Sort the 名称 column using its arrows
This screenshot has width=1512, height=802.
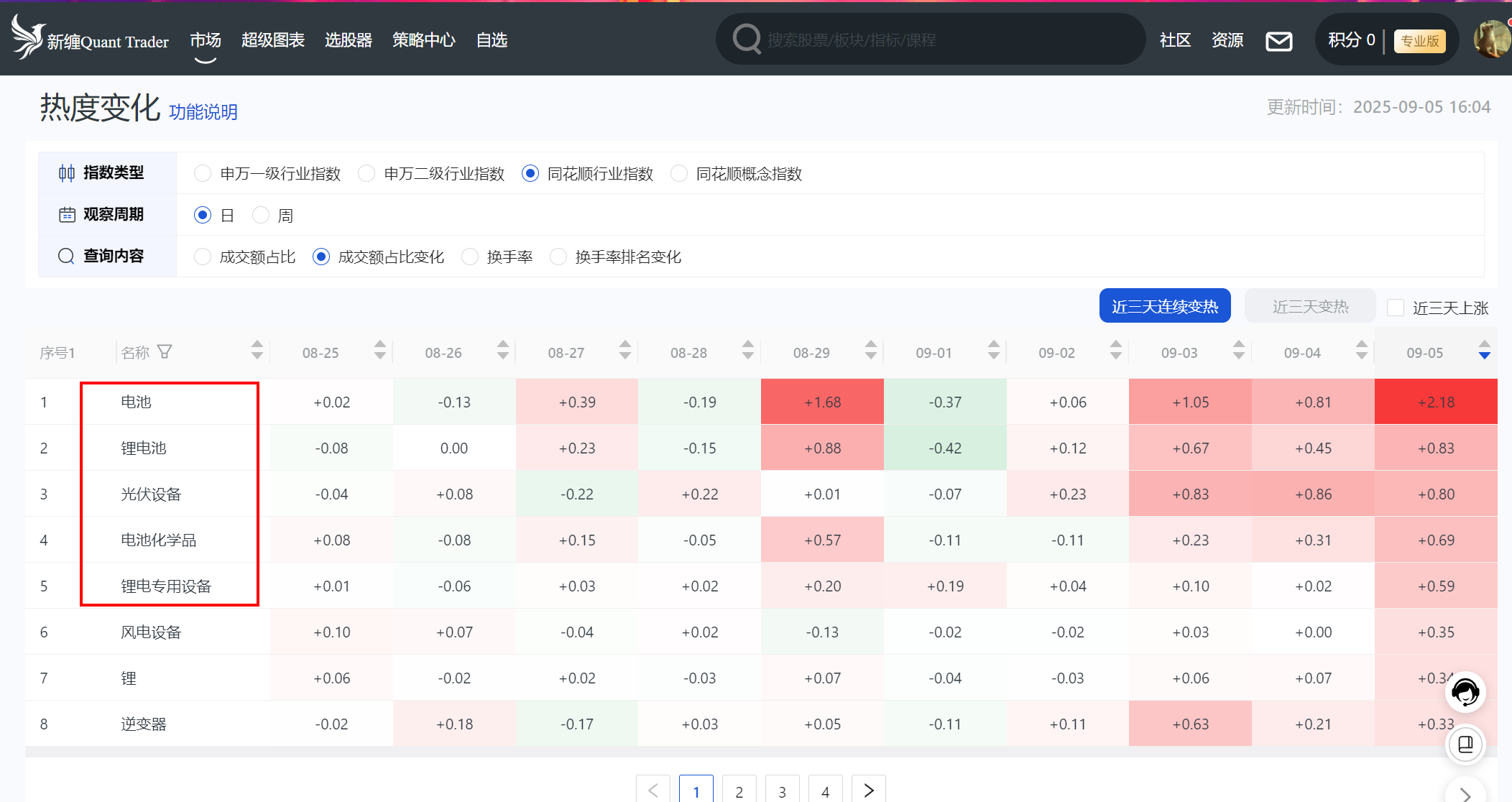click(257, 351)
